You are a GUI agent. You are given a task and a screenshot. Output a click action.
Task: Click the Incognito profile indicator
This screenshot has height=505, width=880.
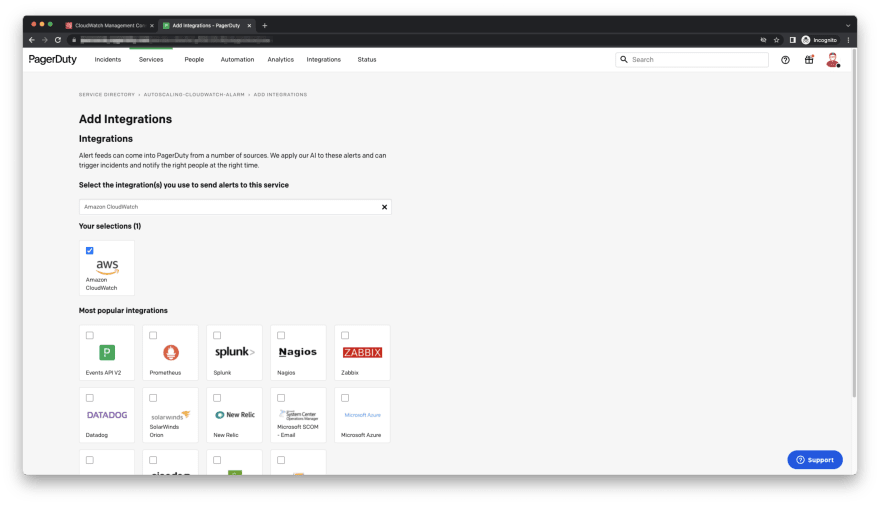[819, 40]
